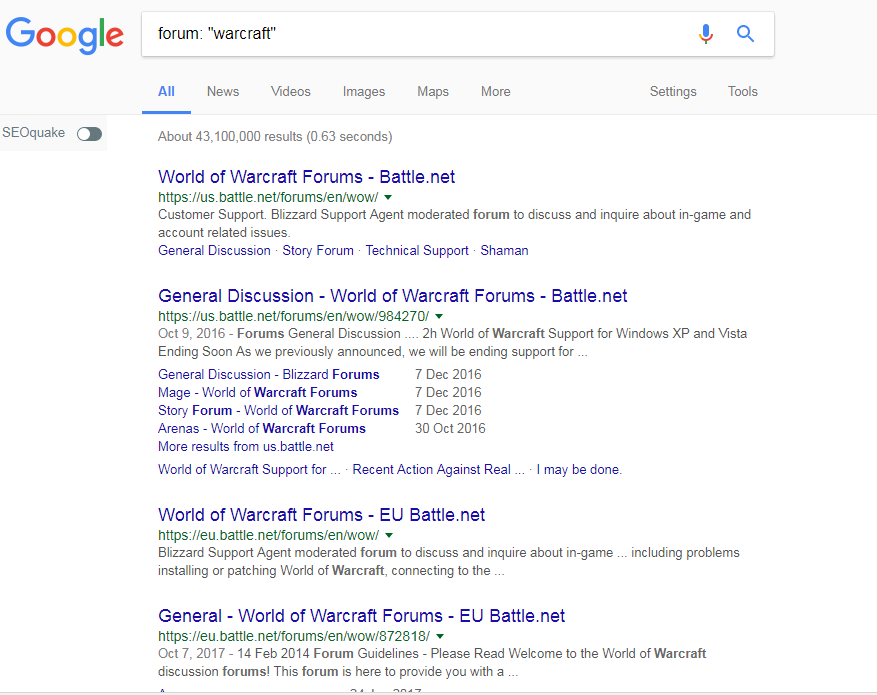Open Recent Action Against Real ... link

pyautogui.click(x=438, y=470)
